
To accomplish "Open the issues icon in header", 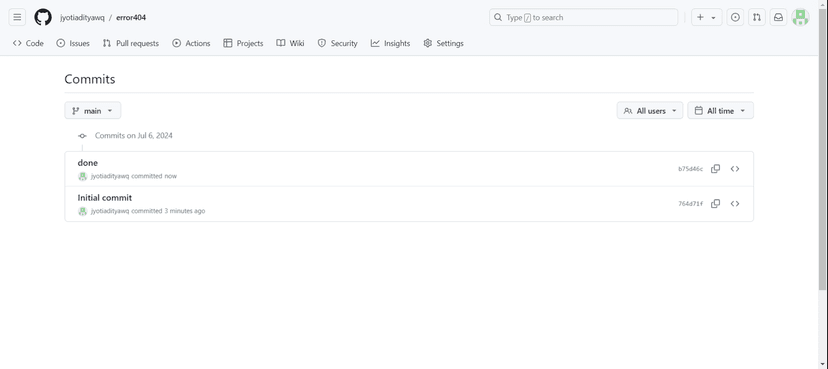I will point(735,17).
